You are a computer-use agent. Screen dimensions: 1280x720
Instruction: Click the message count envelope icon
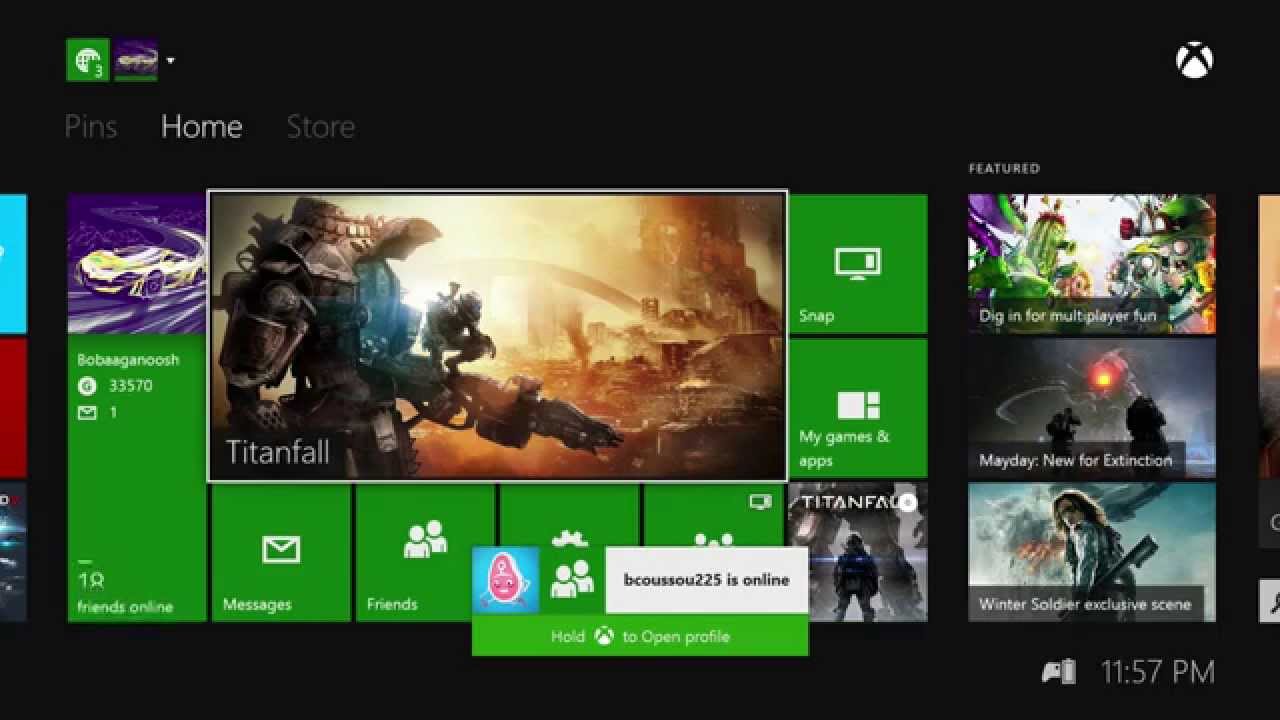point(87,412)
